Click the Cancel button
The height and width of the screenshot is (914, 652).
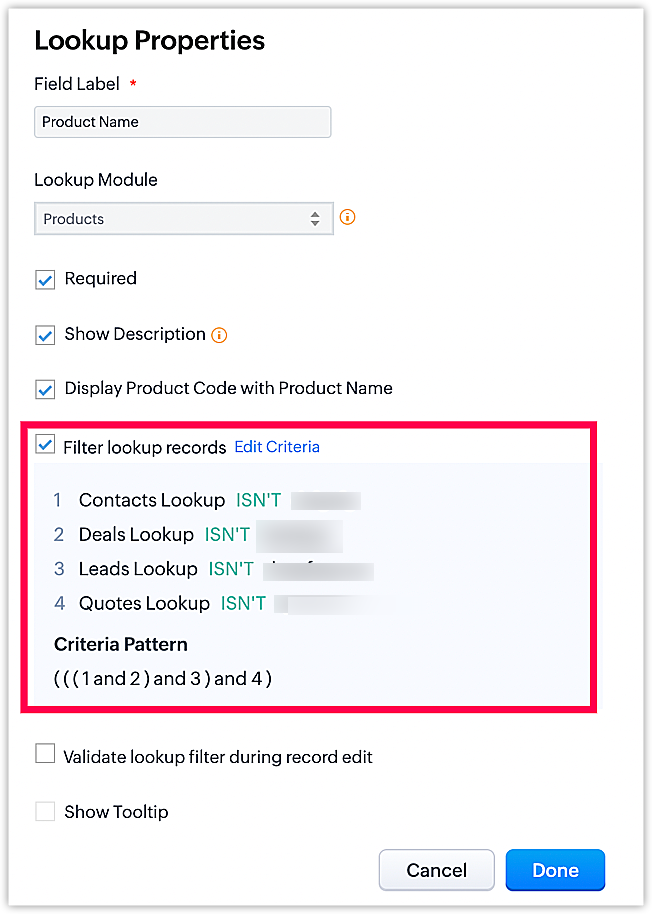pos(436,870)
